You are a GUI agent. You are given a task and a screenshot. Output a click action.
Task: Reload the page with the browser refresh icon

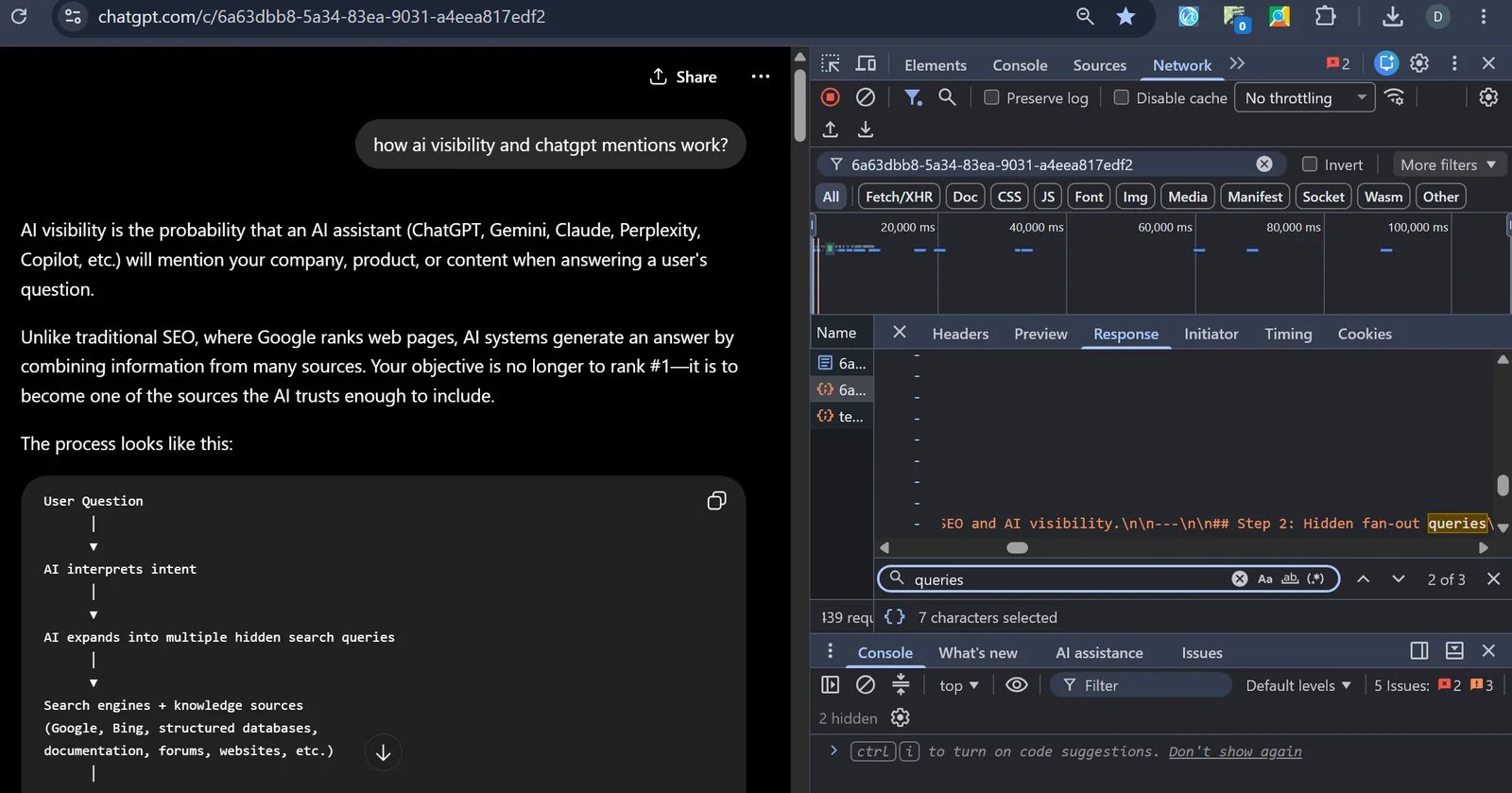coord(19,16)
